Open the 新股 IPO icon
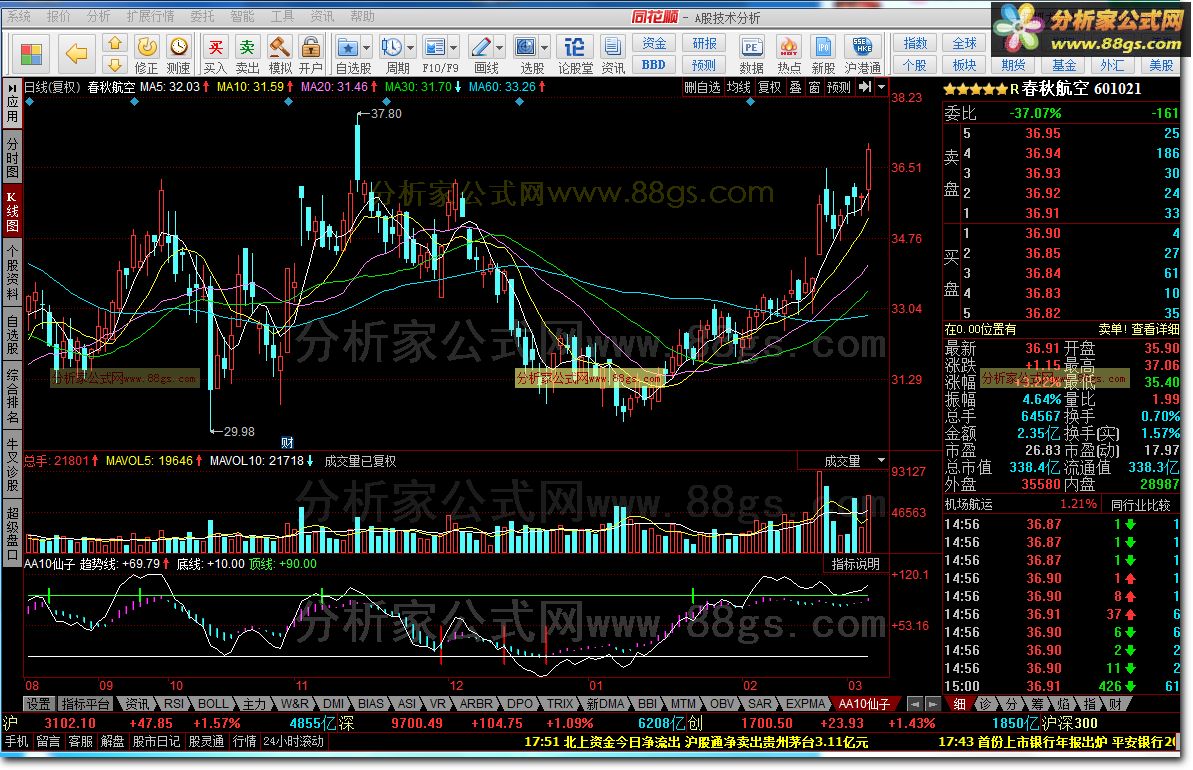1193x770 pixels. pyautogui.click(x=823, y=47)
